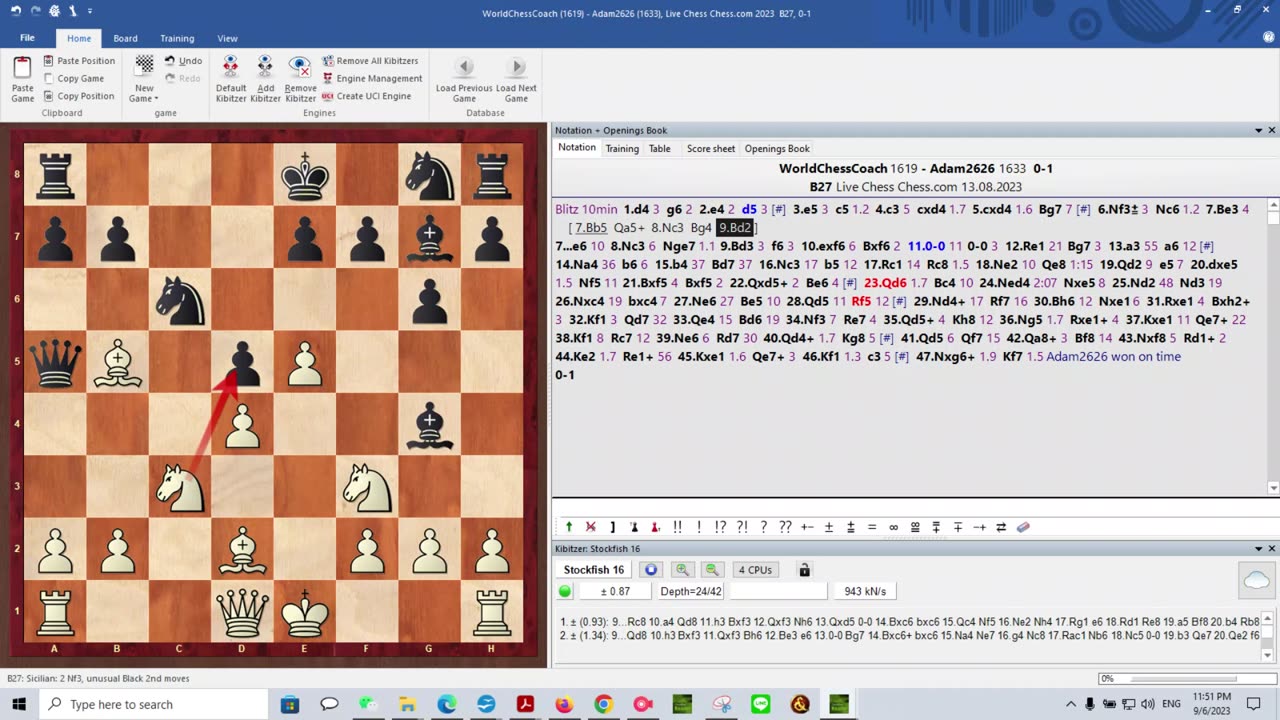Open the Openings Book tab
This screenshot has width=1280, height=720.
pyautogui.click(x=777, y=148)
